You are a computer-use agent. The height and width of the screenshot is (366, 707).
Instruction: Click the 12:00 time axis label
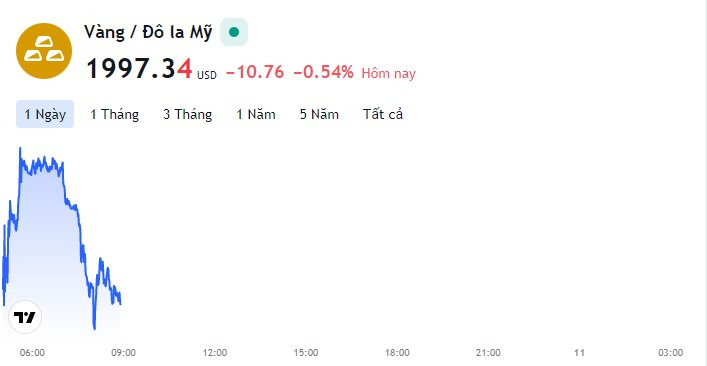[x=215, y=352]
